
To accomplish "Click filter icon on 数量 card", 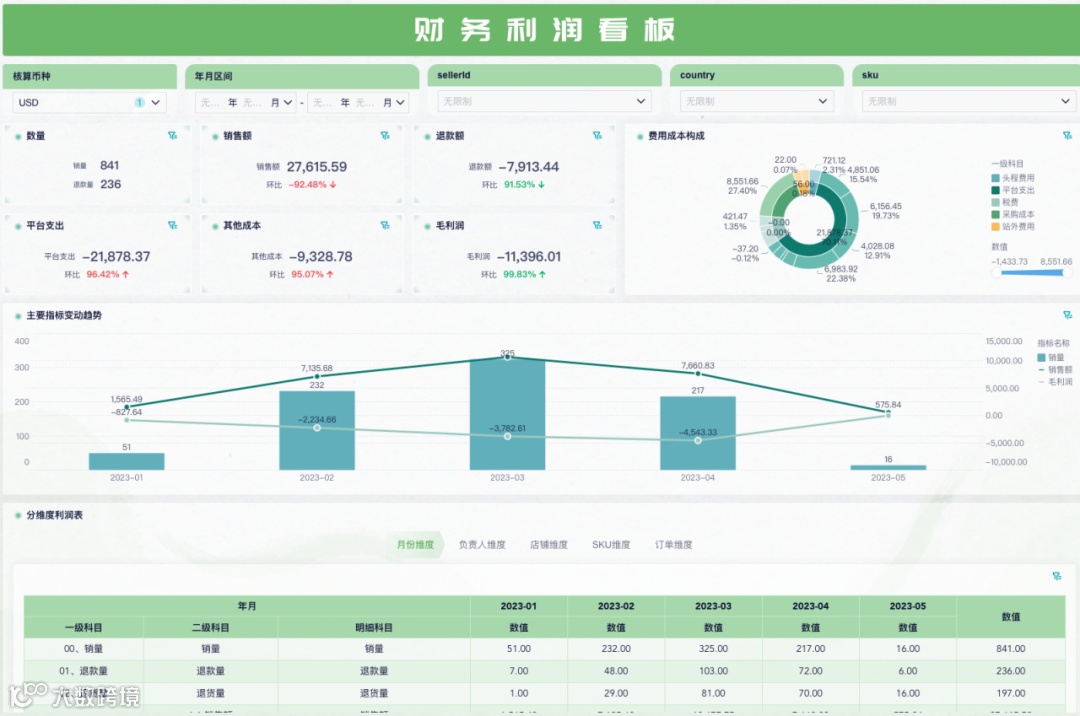I will point(173,136).
